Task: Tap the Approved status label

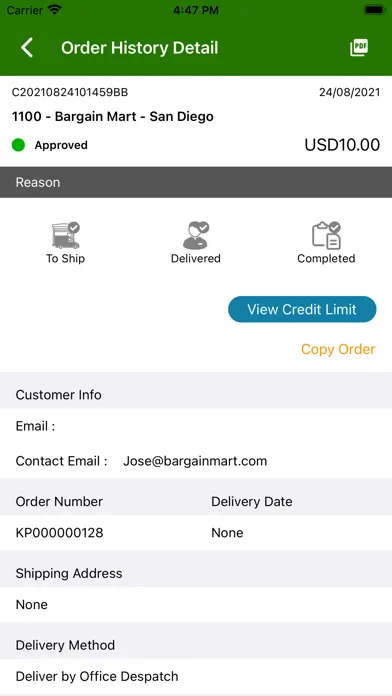Action: coord(61,145)
